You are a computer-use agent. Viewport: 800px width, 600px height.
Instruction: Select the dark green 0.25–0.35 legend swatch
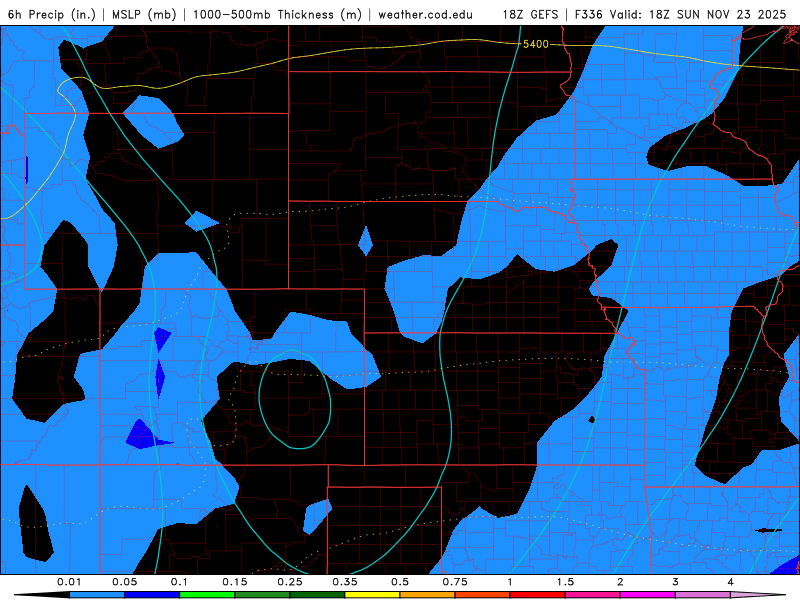click(317, 595)
